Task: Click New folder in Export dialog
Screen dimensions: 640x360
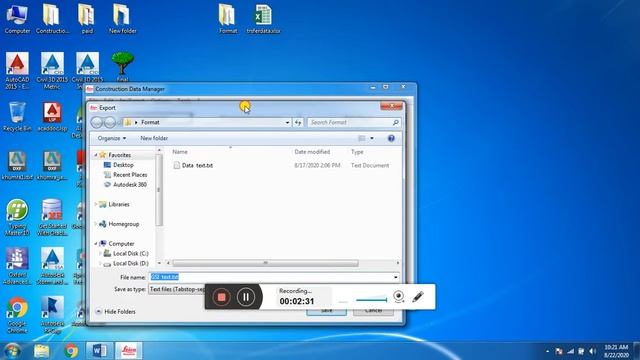Action: pos(154,138)
